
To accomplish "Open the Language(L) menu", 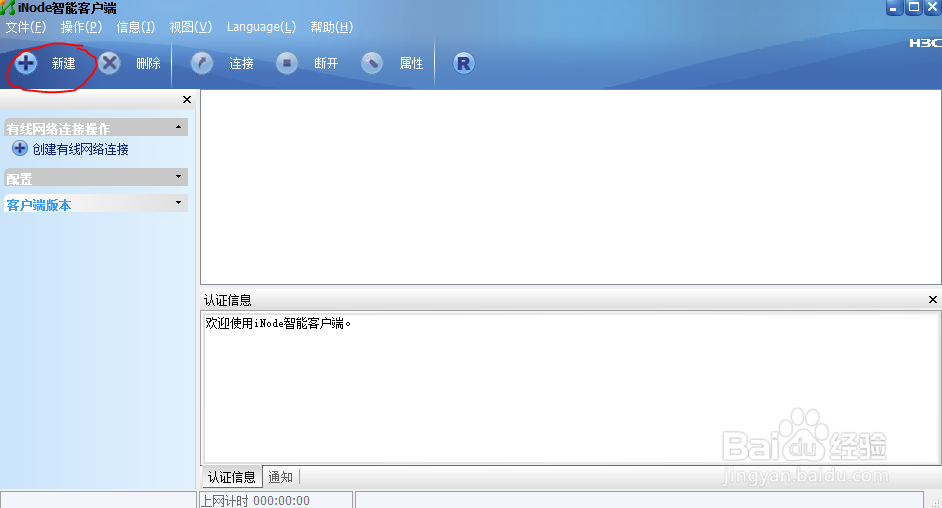I will click(261, 27).
